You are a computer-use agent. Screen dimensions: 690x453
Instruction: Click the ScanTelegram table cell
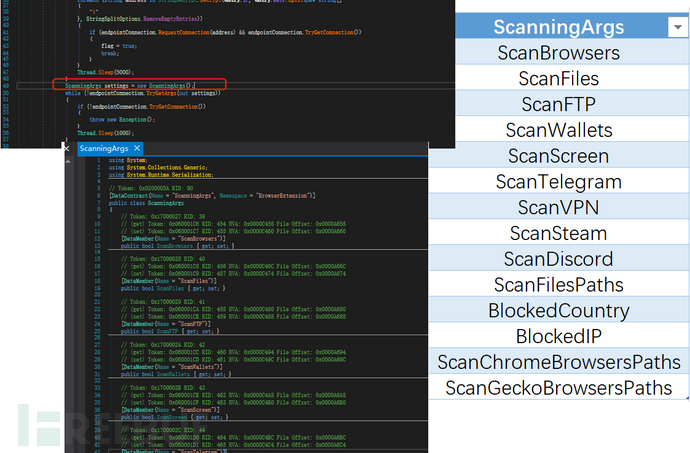558,182
